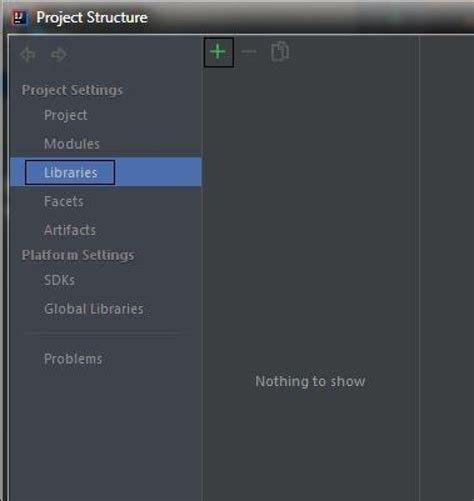Navigate forward with the right arrow icon

point(59,54)
